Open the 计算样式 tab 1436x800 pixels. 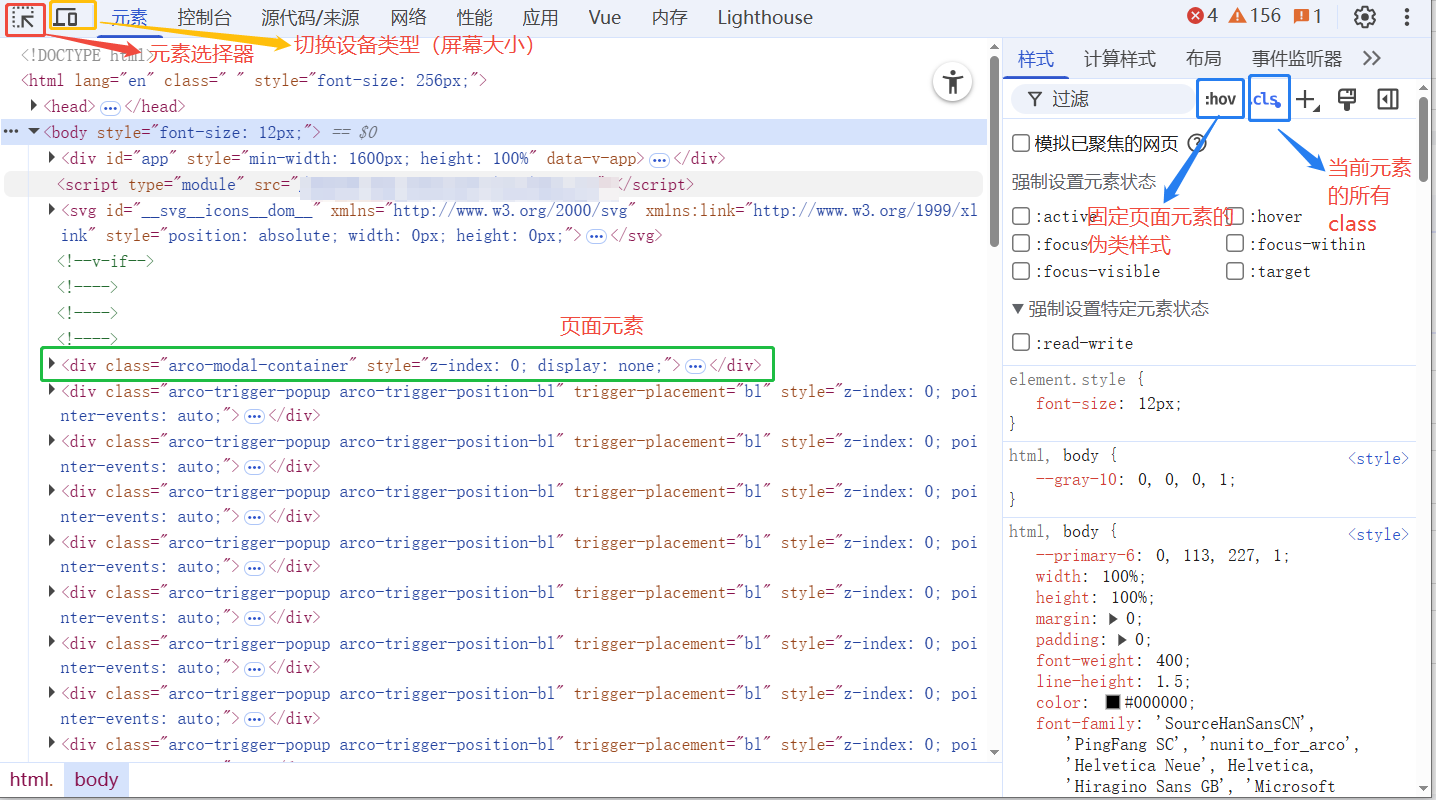pyautogui.click(x=1120, y=59)
